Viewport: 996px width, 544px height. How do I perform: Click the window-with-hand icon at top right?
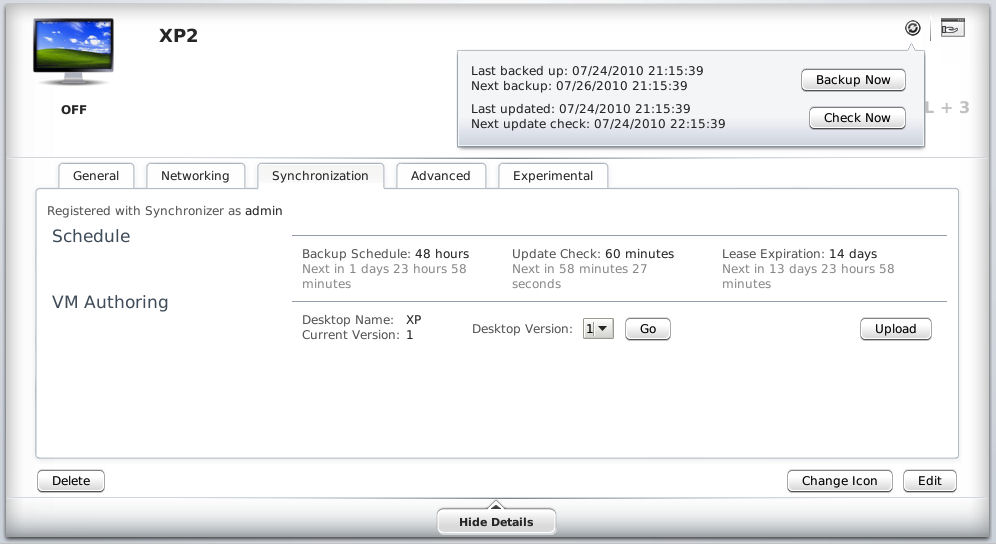[x=952, y=28]
